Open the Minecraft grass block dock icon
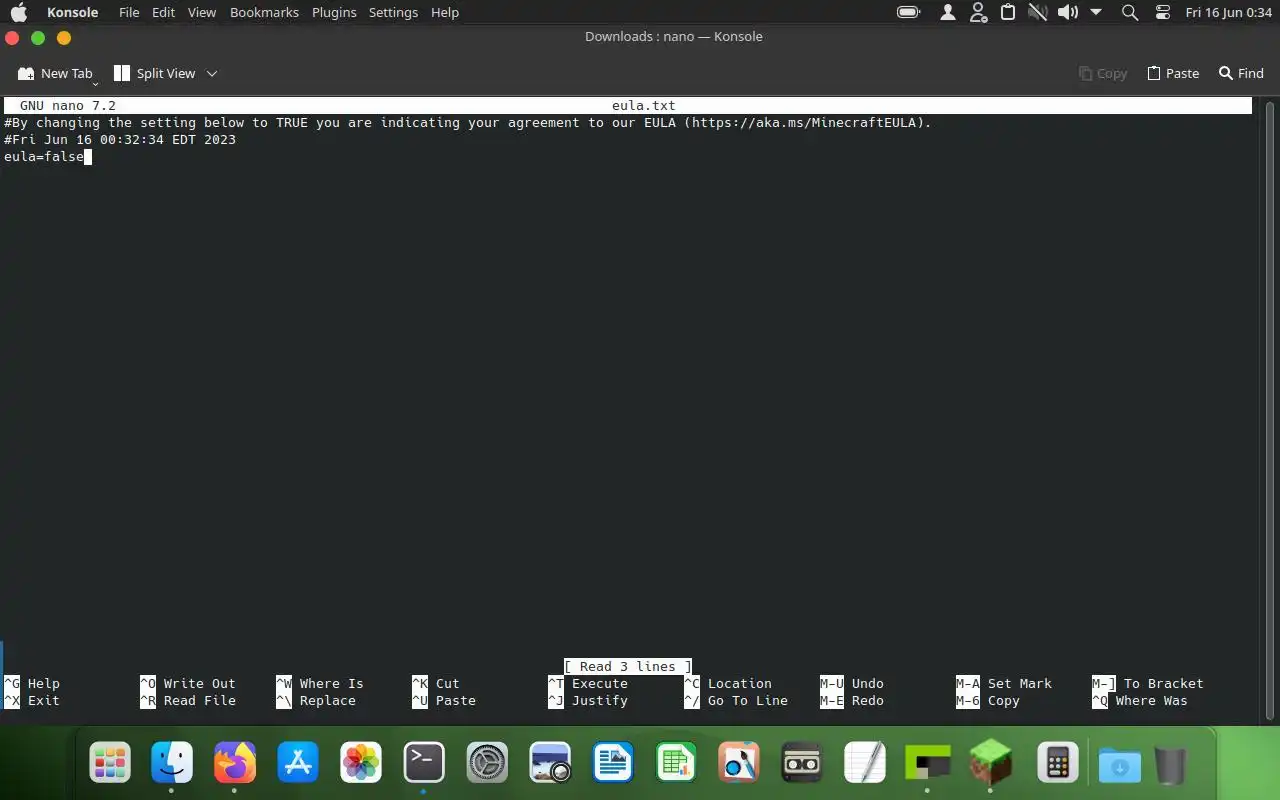 pyautogui.click(x=991, y=764)
